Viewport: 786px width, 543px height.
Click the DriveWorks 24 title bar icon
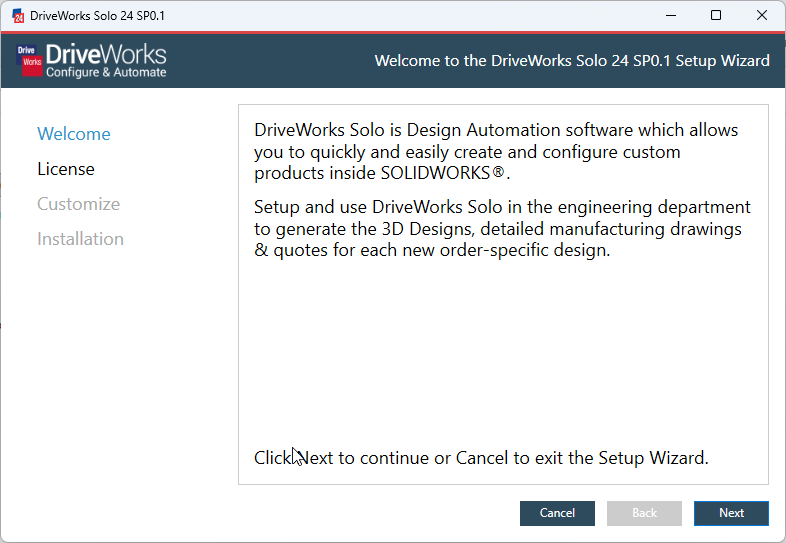pos(18,16)
